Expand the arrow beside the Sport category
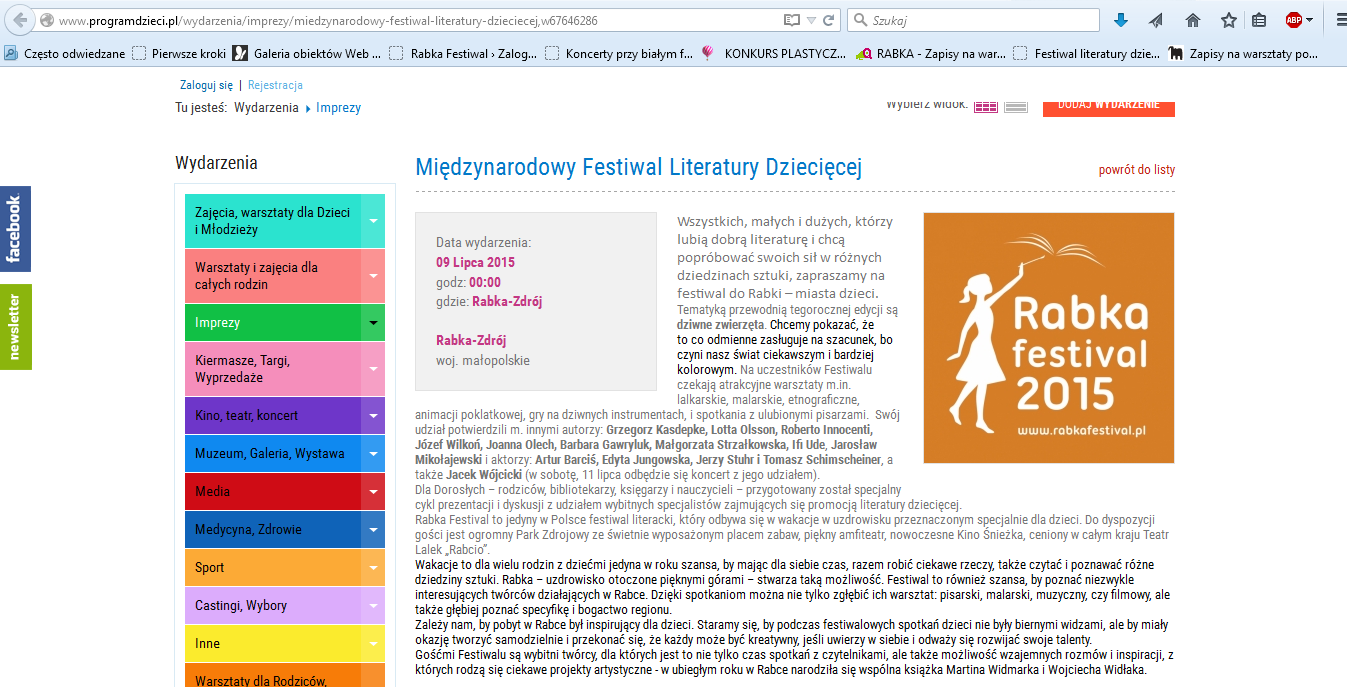Screen dimensions: 1347x687 (x=373, y=567)
